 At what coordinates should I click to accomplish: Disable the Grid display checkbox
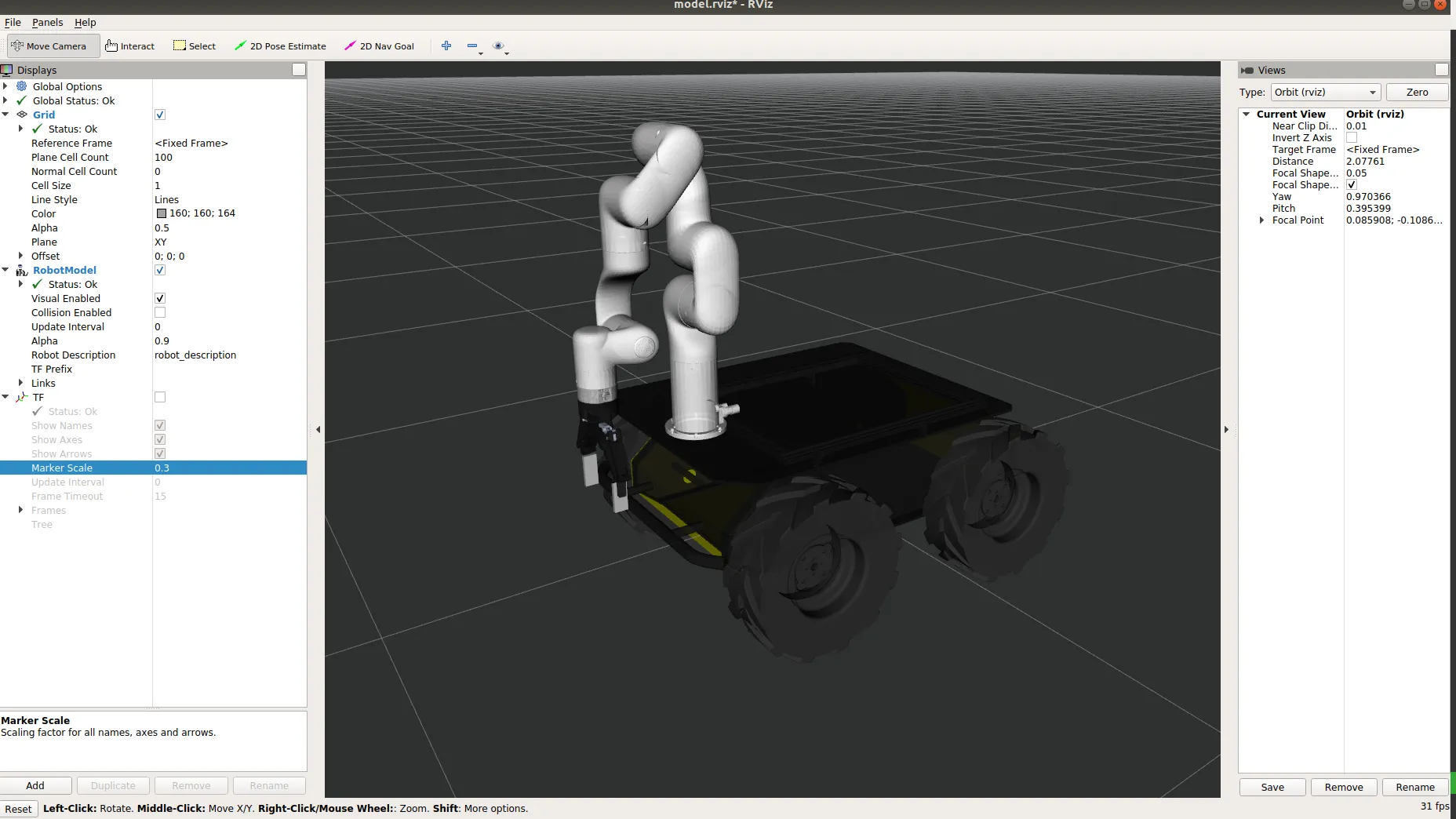160,115
